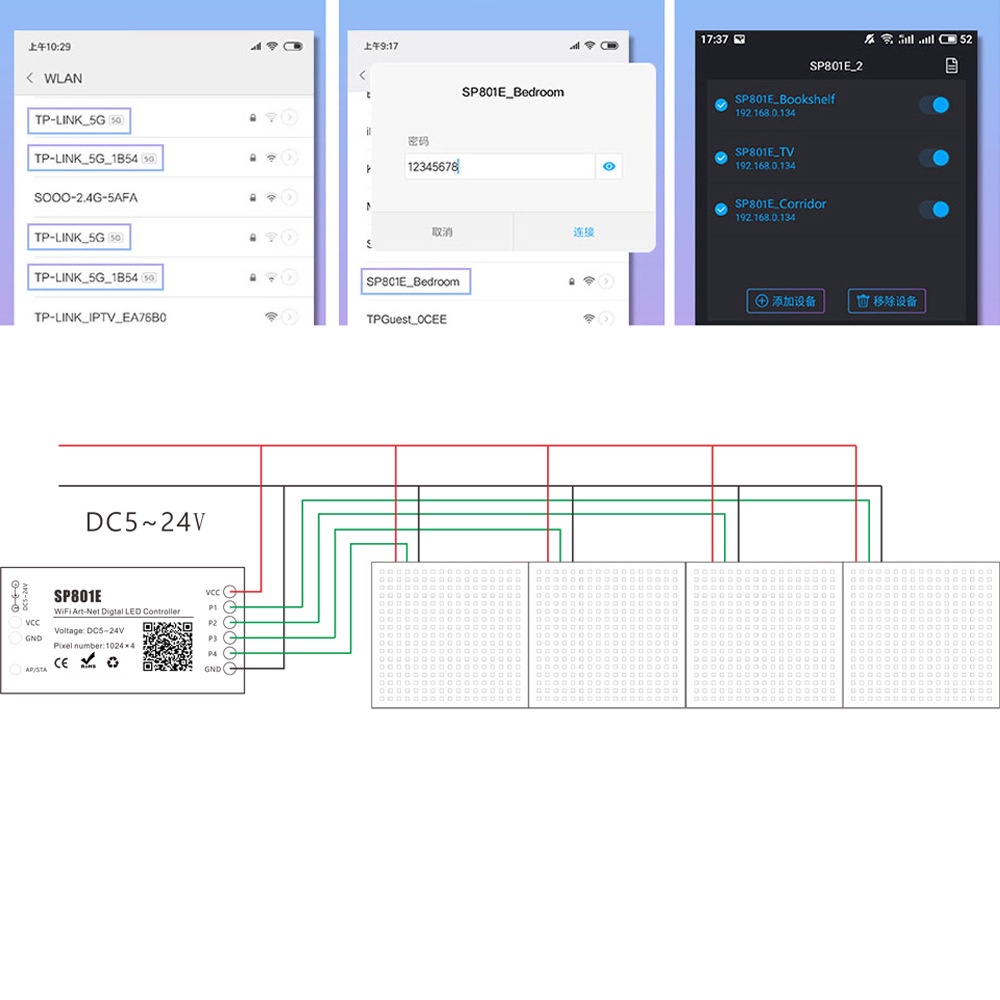1000x1000 pixels.
Task: Click the password field containing 12345678
Action: point(498,167)
